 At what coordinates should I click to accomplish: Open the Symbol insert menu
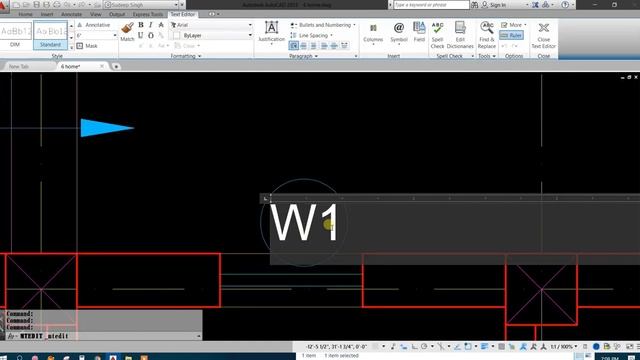tap(399, 33)
